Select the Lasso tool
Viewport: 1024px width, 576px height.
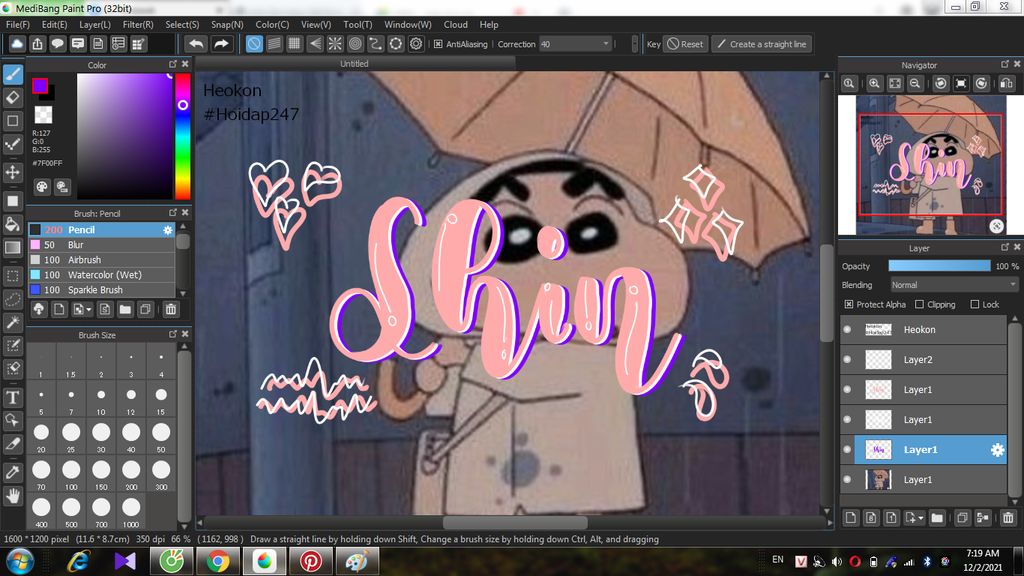13,299
